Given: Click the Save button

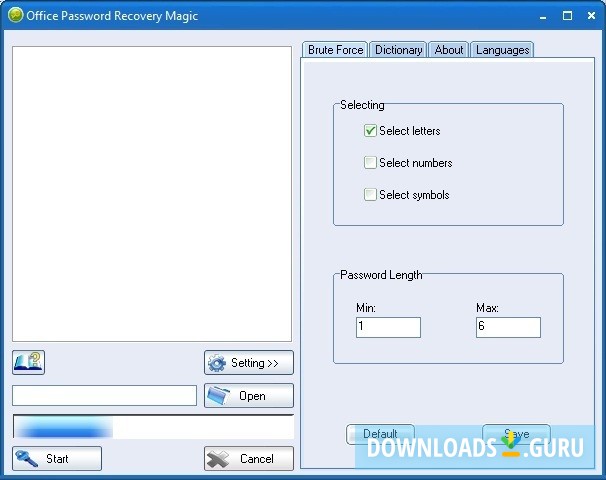Looking at the screenshot, I should (516, 434).
